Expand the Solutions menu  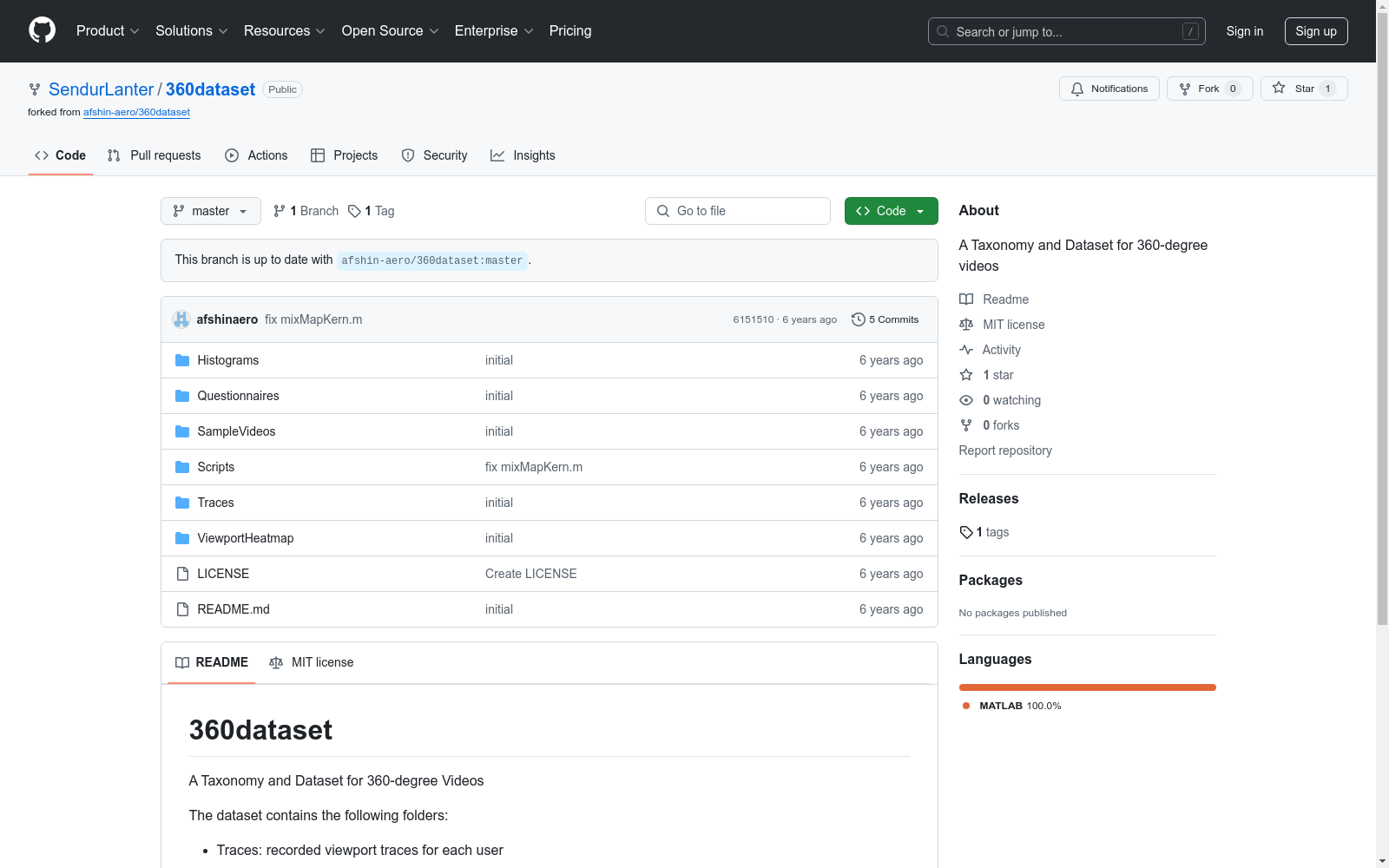pyautogui.click(x=192, y=31)
